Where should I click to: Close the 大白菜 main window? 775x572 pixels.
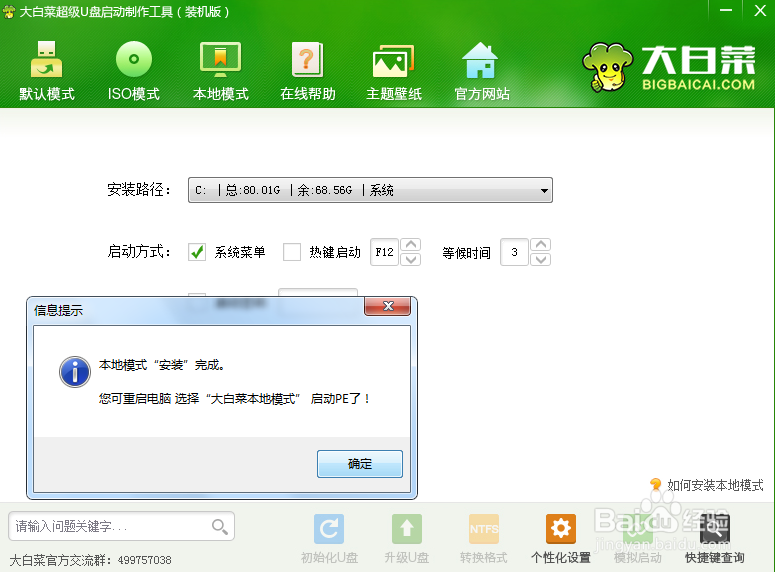pyautogui.click(x=760, y=11)
